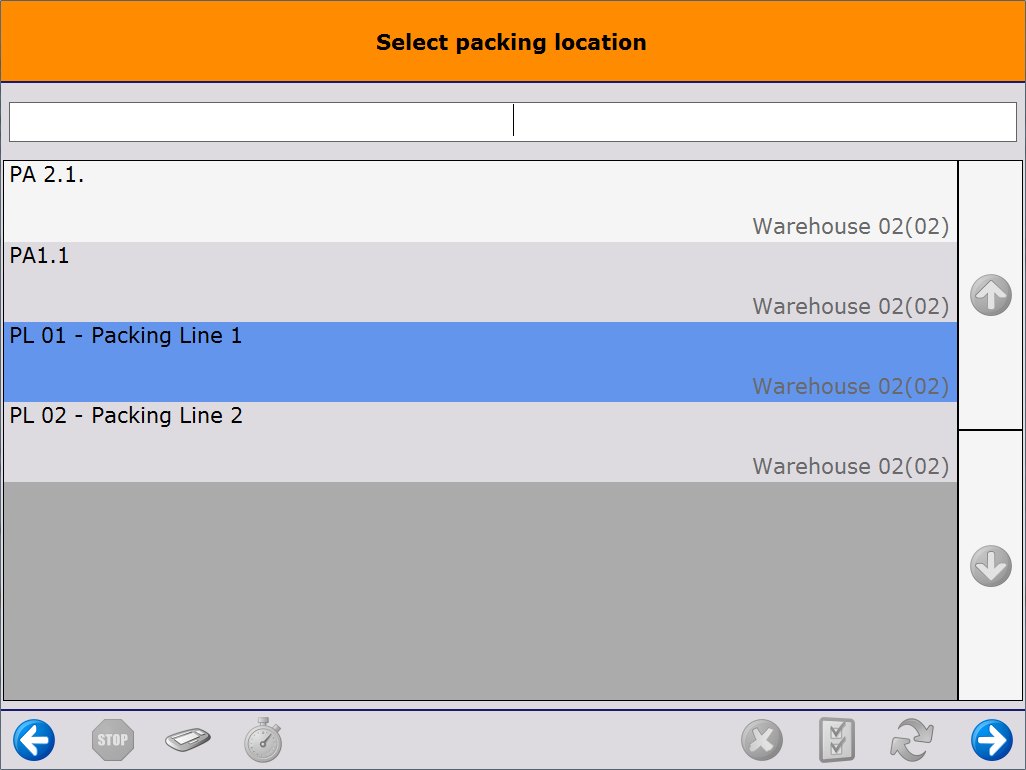Click the refresh arrows icon
The image size is (1026, 770).
(x=912, y=740)
